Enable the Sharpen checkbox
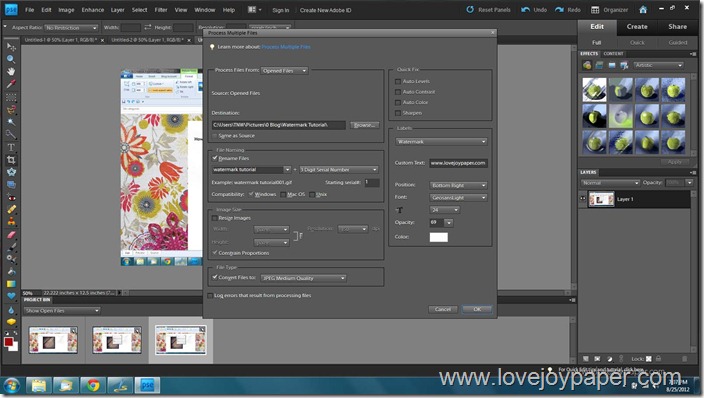The image size is (704, 398). [398, 113]
